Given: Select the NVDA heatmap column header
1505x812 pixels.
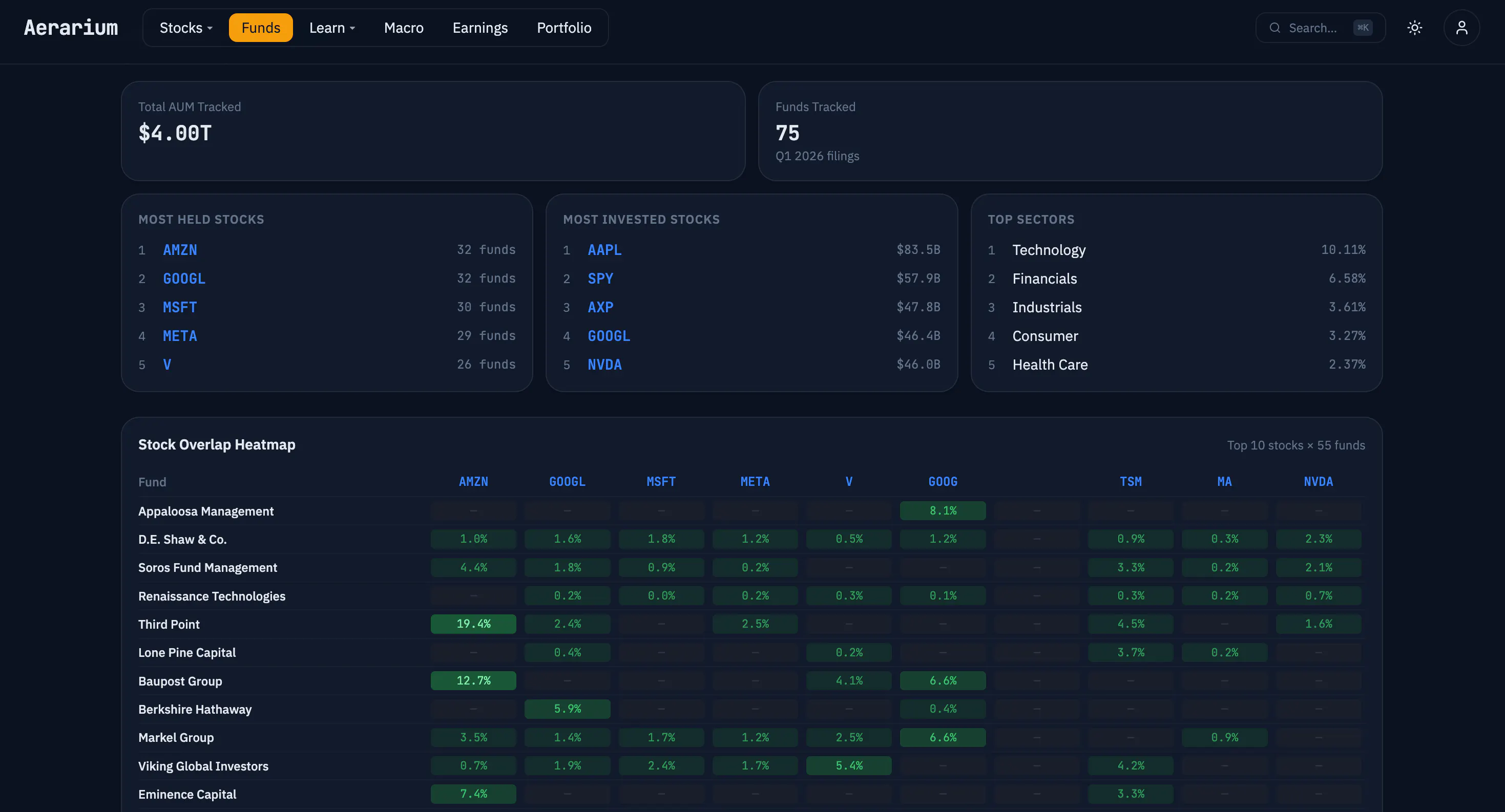Looking at the screenshot, I should (x=1319, y=482).
